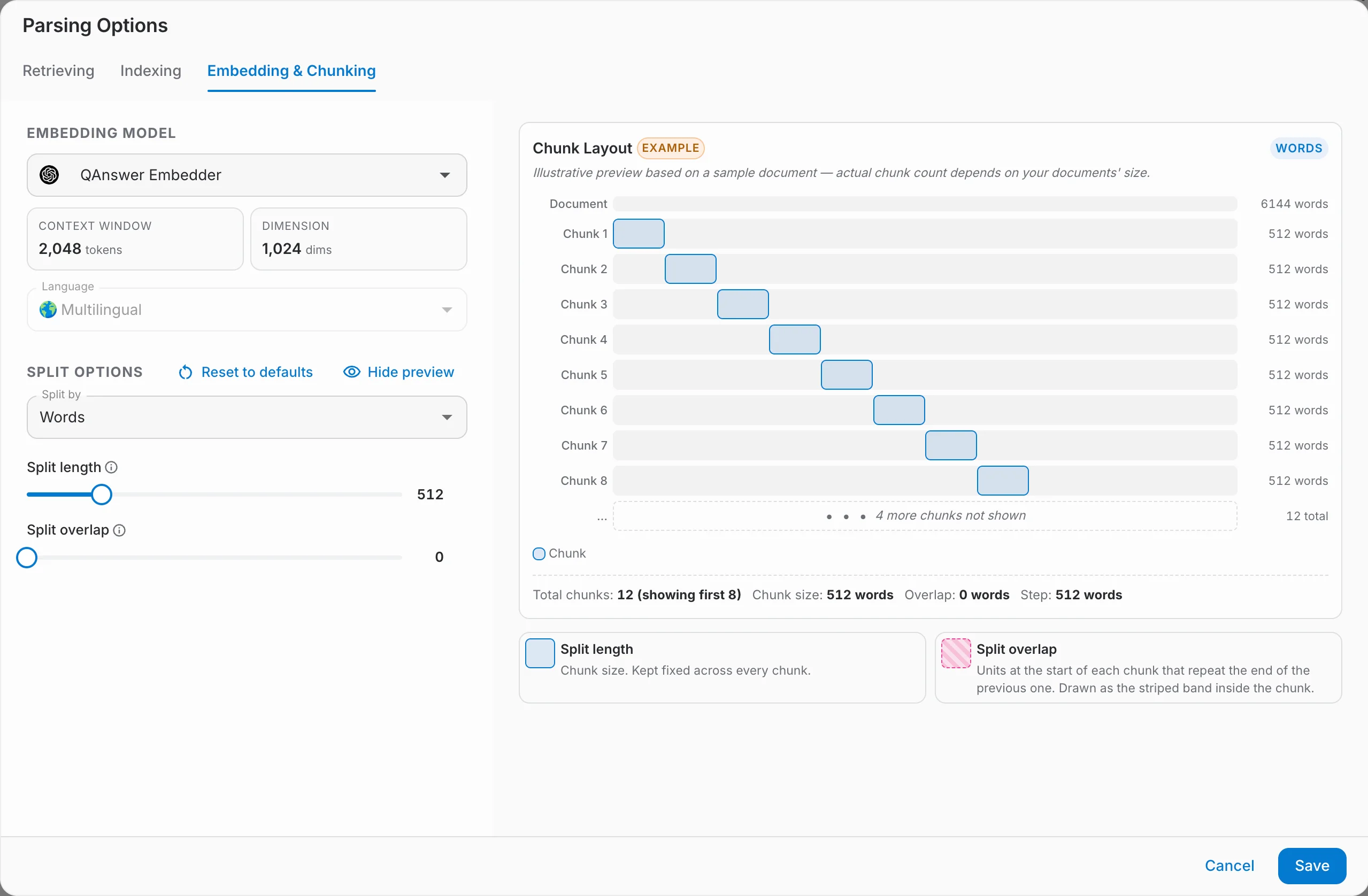Click 'Step: 512 words' in summary
This screenshot has width=1368, height=896.
(1071, 595)
